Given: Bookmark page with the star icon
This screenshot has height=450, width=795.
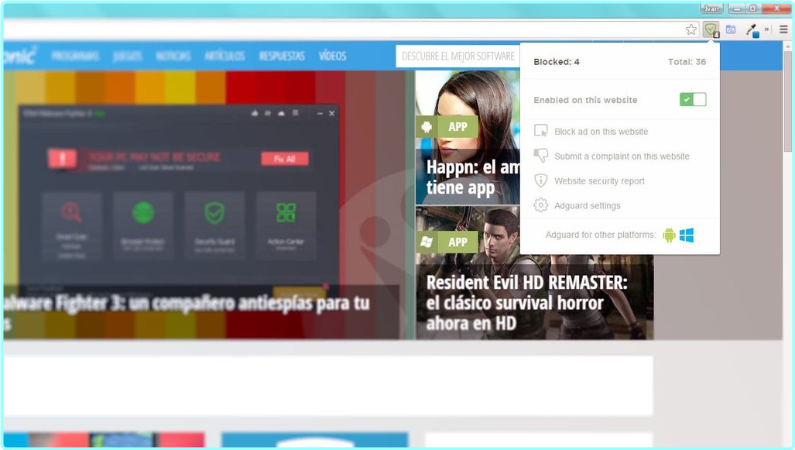Looking at the screenshot, I should (x=691, y=30).
